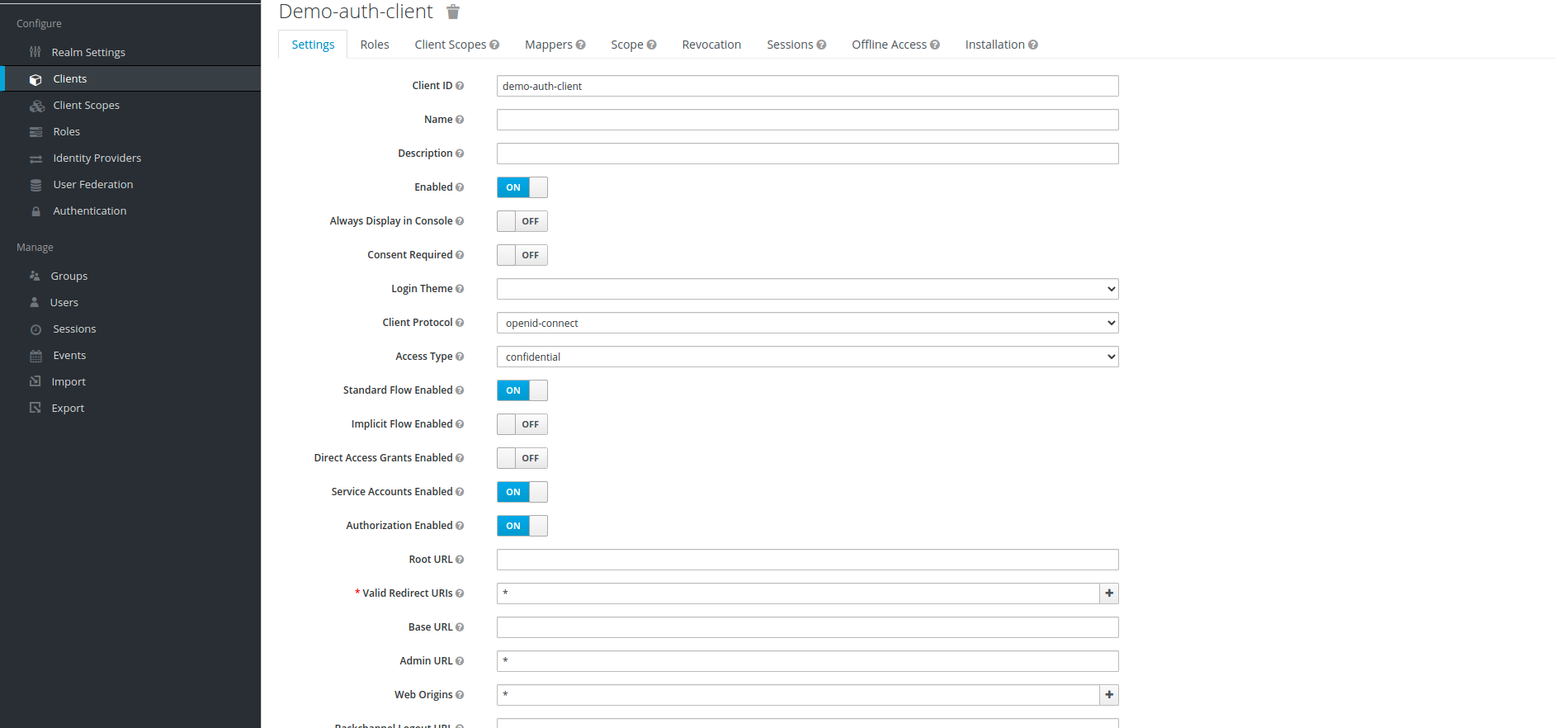
Task: Click the help icon beside Access Type label
Action: coord(460,357)
